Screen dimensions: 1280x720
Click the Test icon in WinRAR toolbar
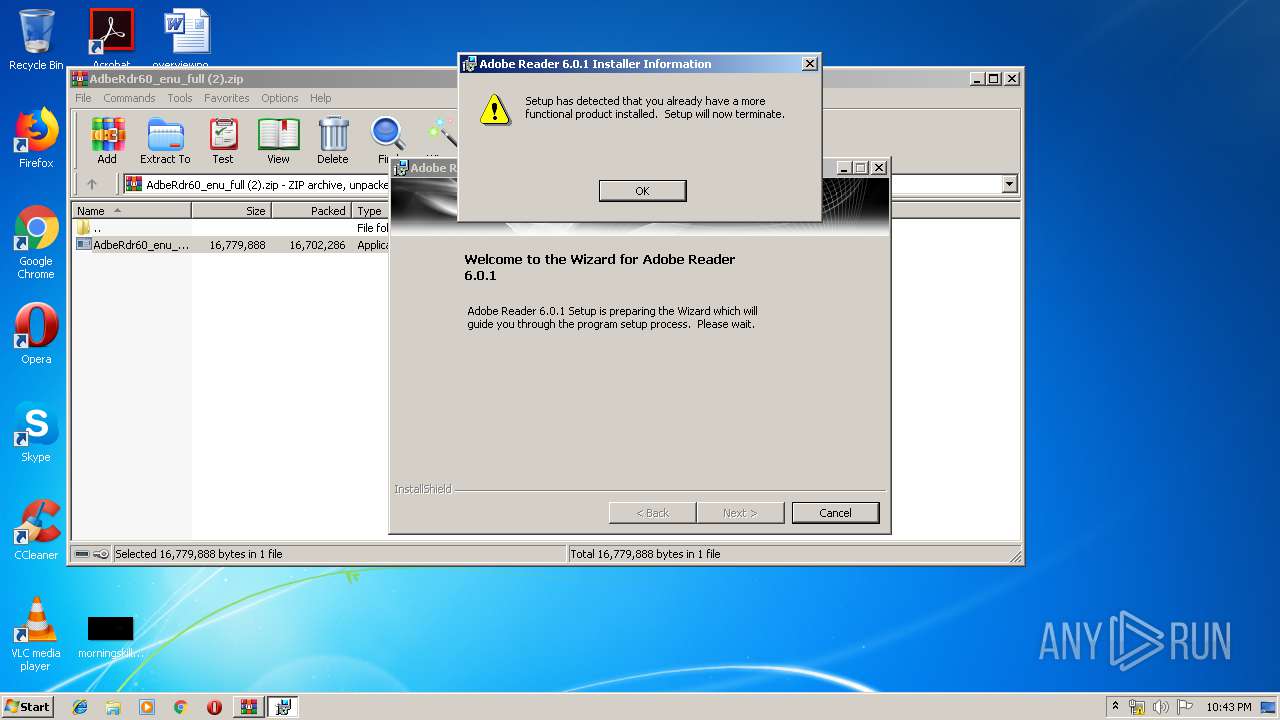(223, 141)
